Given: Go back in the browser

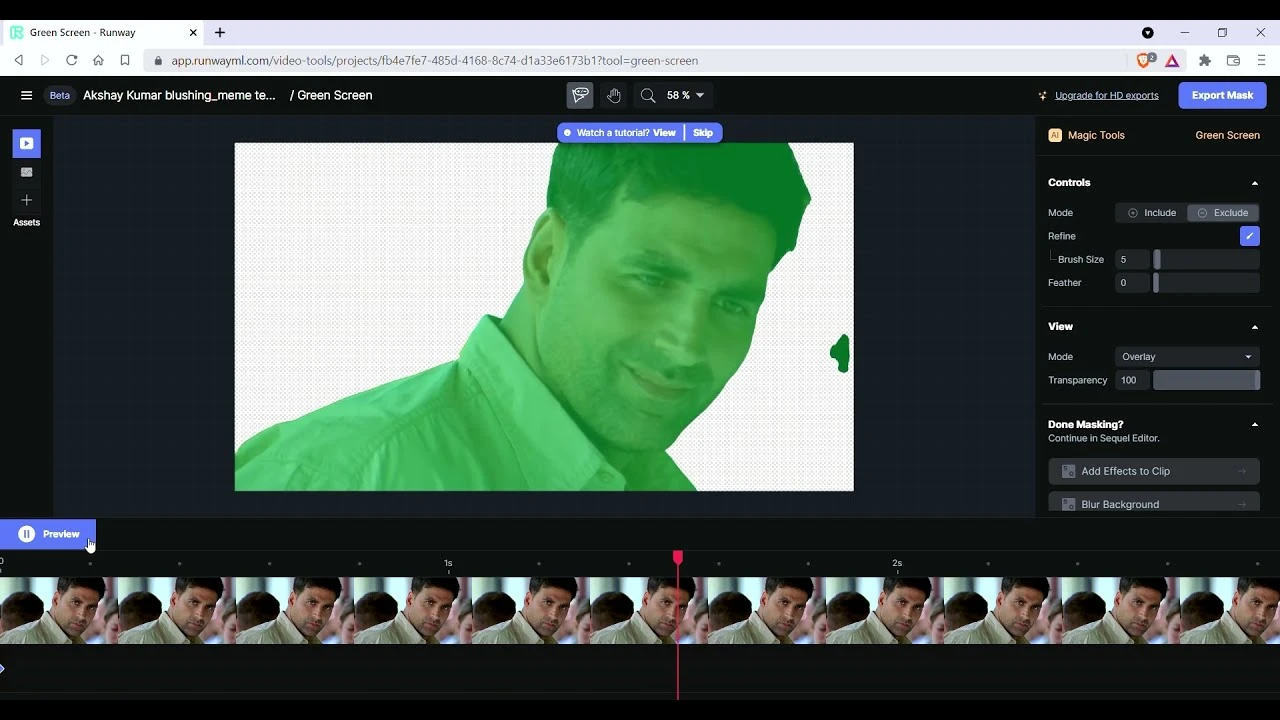Looking at the screenshot, I should click(19, 60).
